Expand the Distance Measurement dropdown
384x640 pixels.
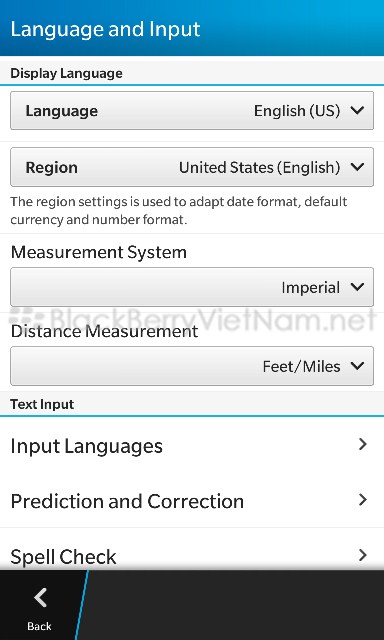coord(192,366)
